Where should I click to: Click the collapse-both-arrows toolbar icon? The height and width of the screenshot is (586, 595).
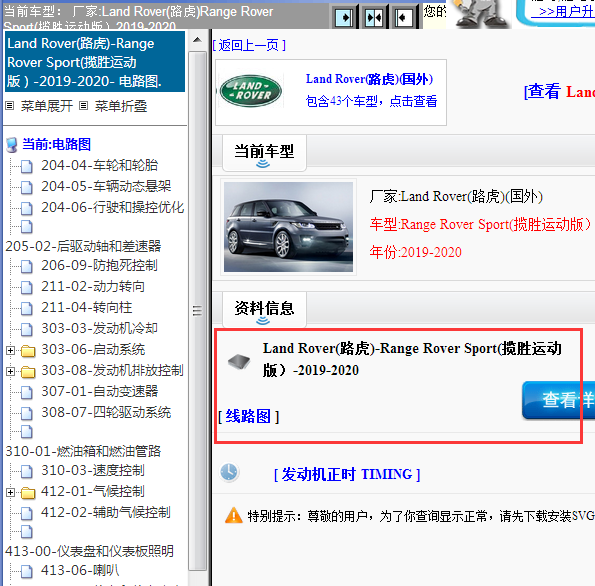click(x=374, y=17)
